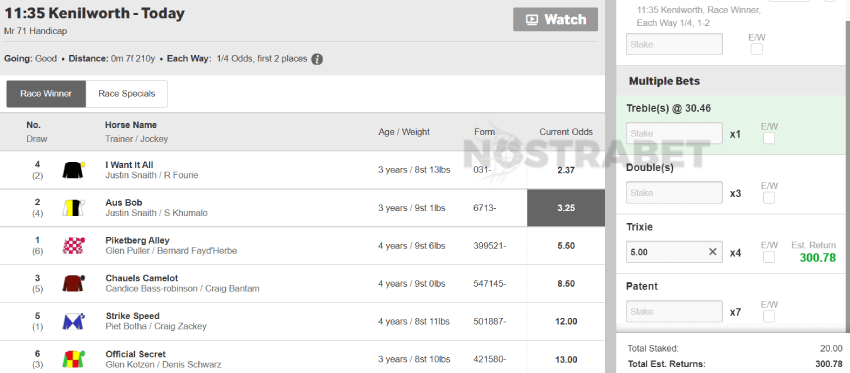
Task: Click horse name Aus Bob
Action: [124, 202]
